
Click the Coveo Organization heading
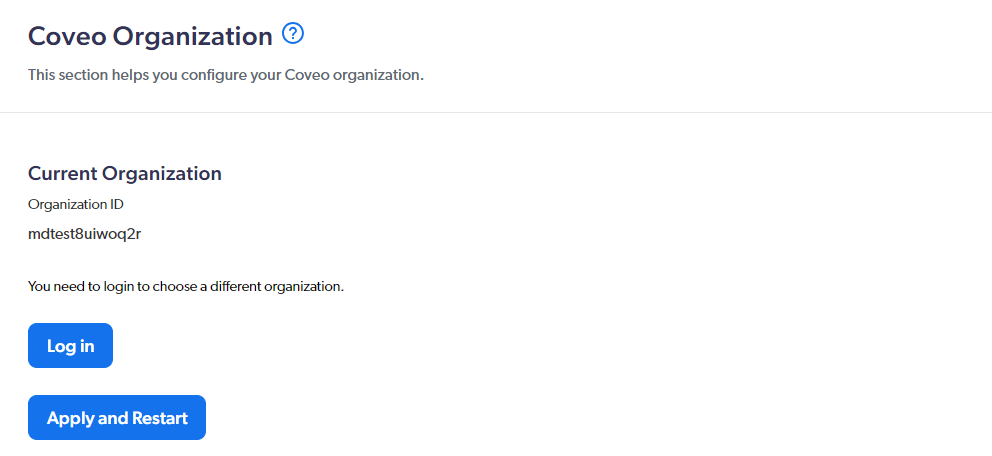click(151, 36)
